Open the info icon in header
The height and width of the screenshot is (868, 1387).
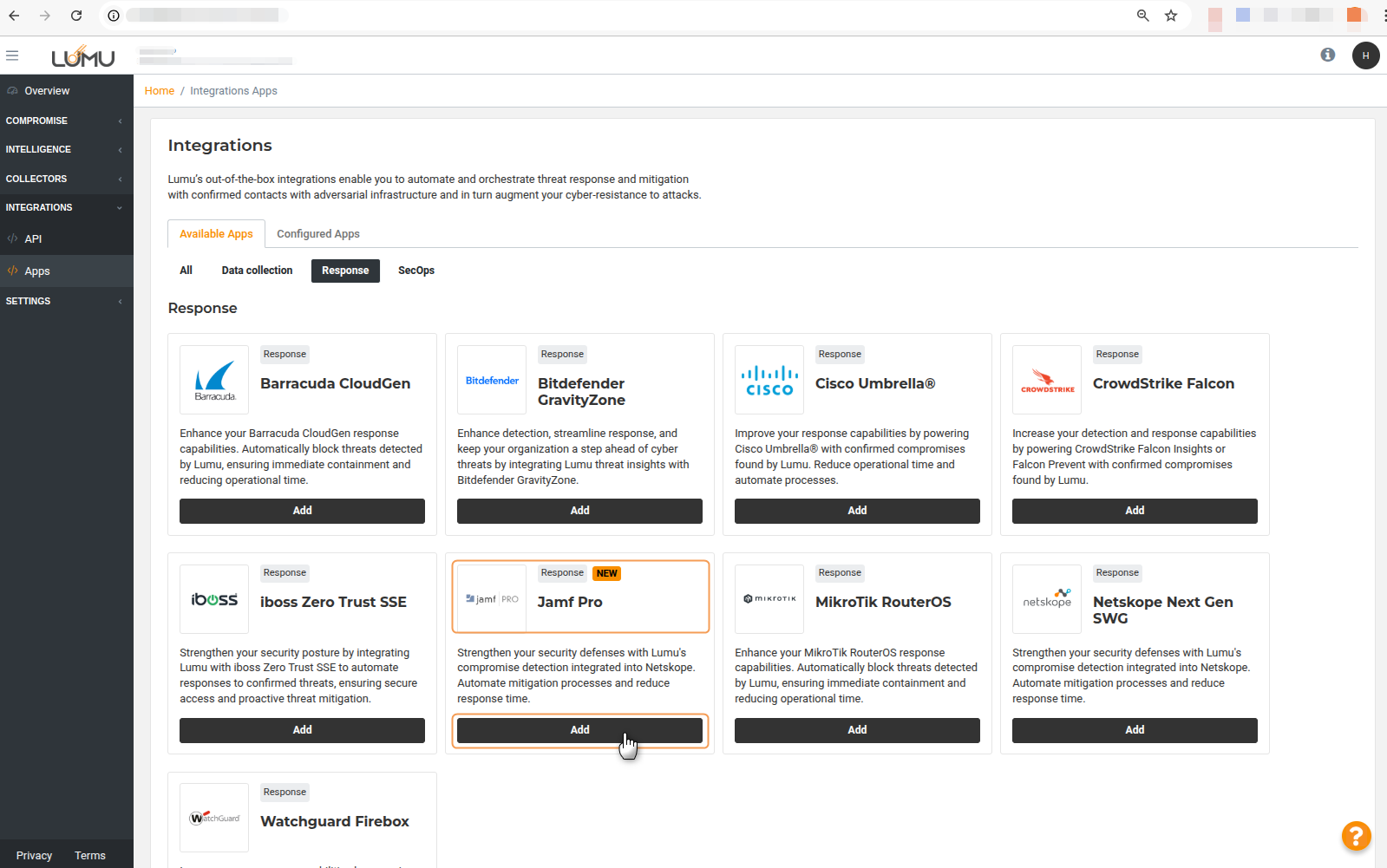click(x=1327, y=55)
